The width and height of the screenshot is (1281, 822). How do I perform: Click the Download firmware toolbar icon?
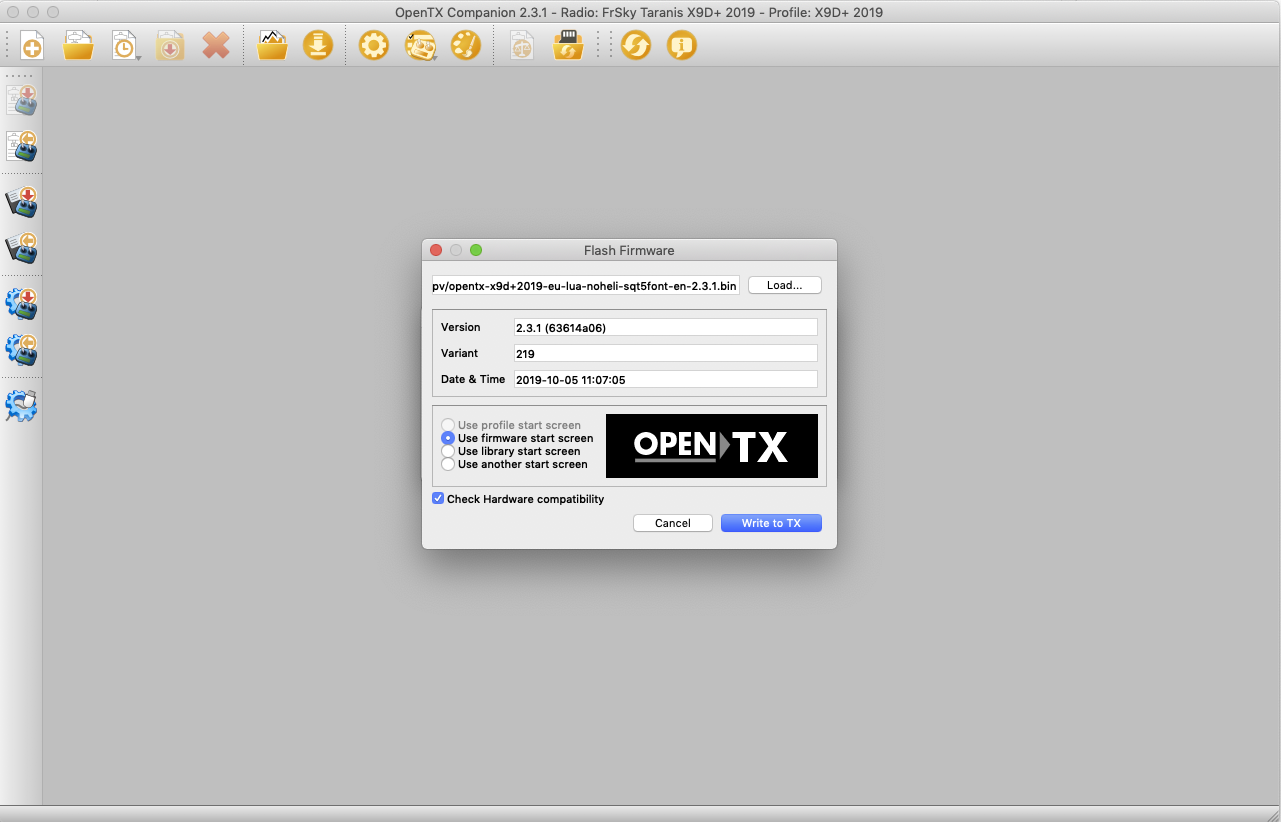tap(317, 46)
